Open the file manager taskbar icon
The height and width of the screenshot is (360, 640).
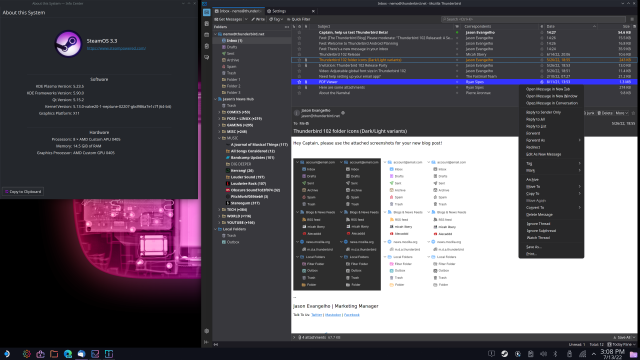pos(54,354)
